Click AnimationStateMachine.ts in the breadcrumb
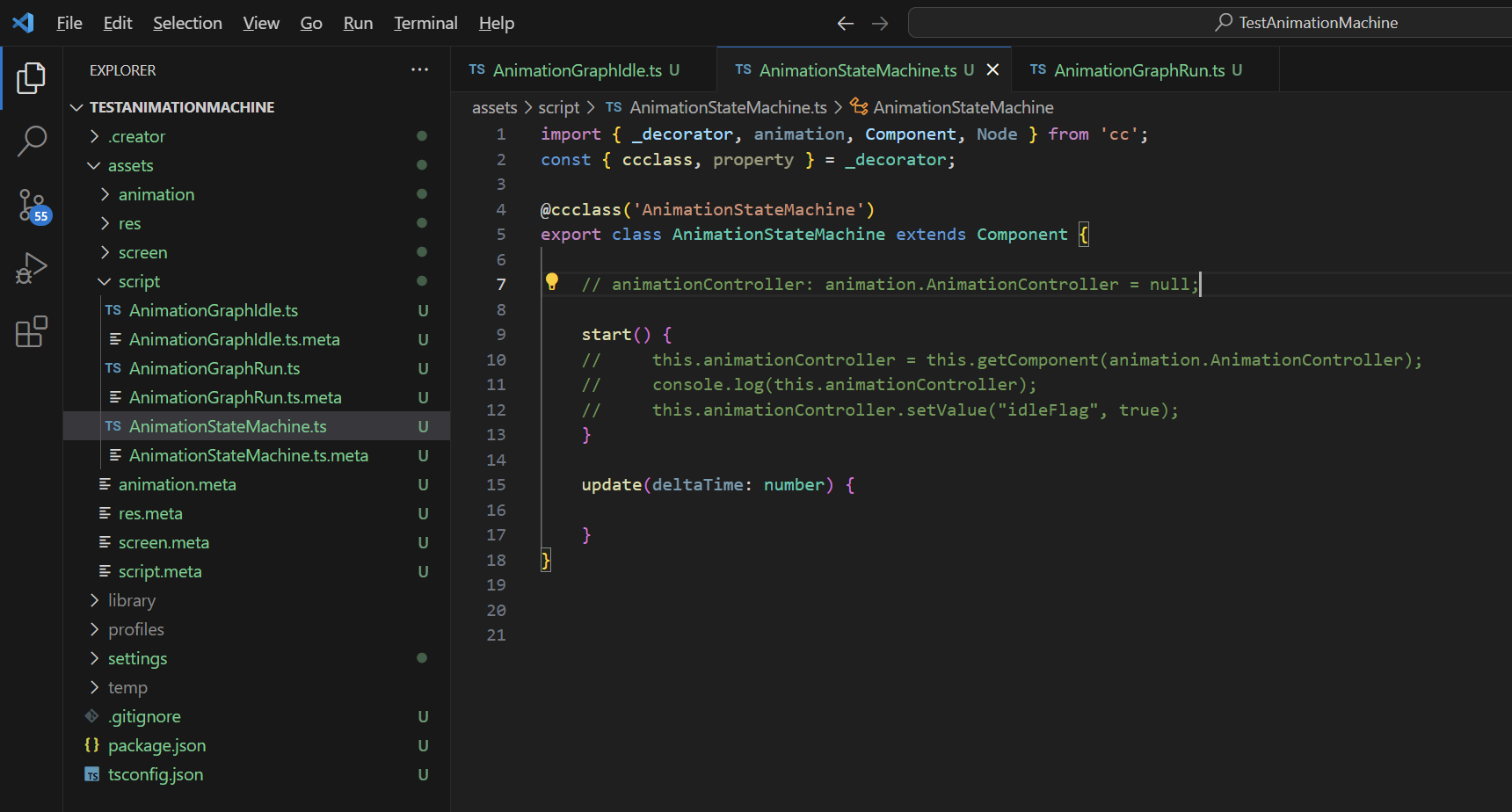 coord(729,107)
